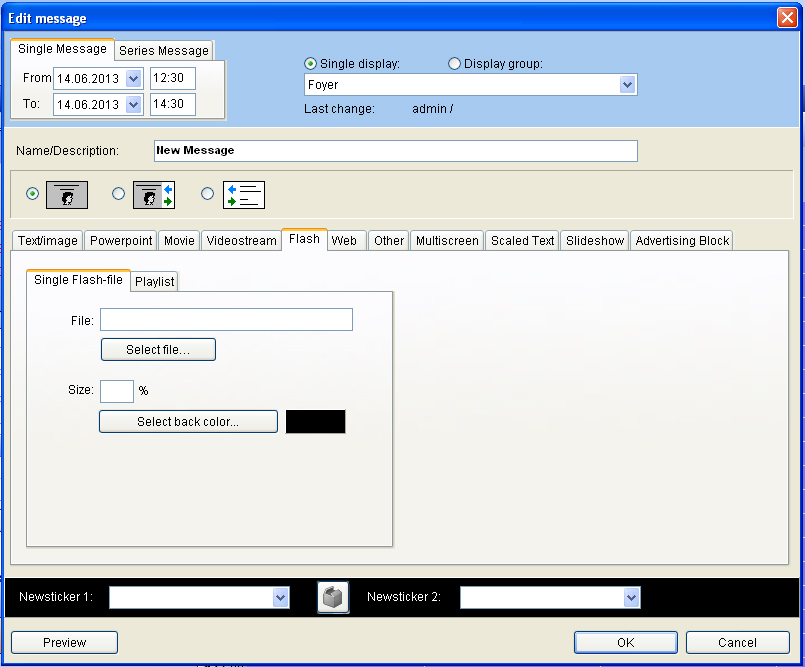Click into the Name/Description text field

[395, 151]
